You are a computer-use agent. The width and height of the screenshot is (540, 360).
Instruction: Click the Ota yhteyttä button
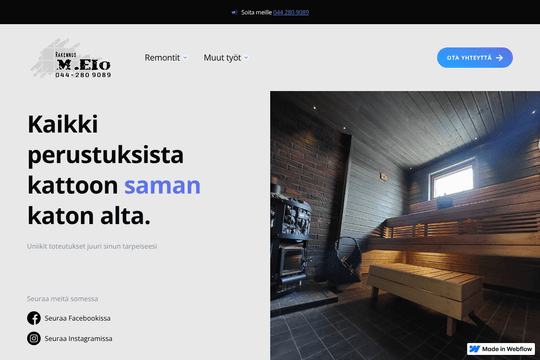[475, 58]
